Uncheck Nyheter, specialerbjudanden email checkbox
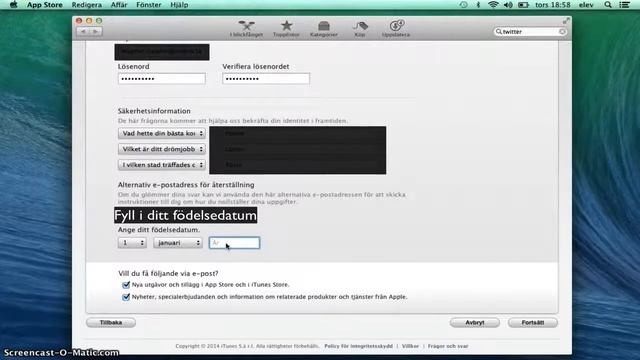640x360 pixels. click(126, 297)
